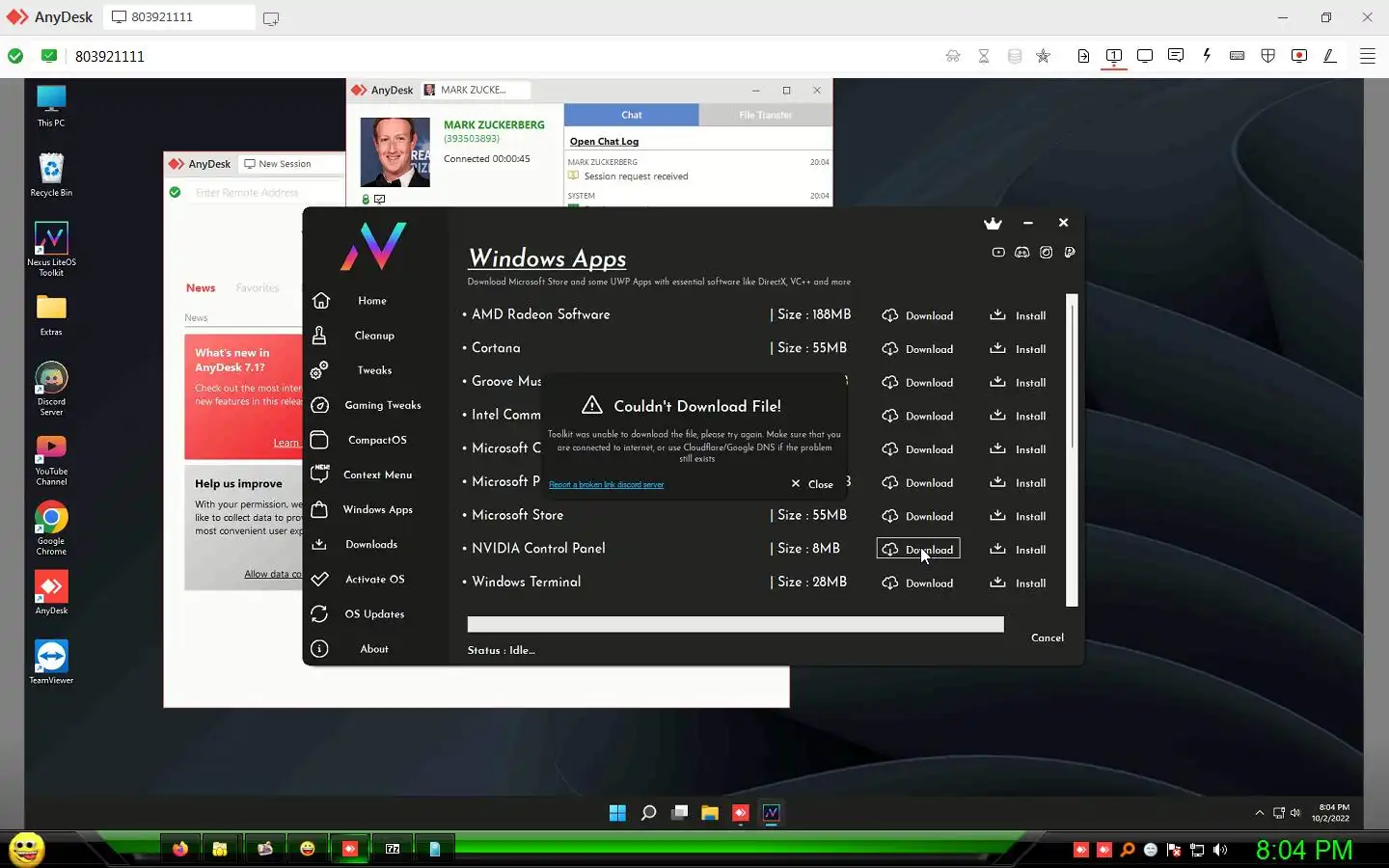1389x868 pixels.
Task: Click the crown icon in toolkit header
Action: (x=993, y=223)
